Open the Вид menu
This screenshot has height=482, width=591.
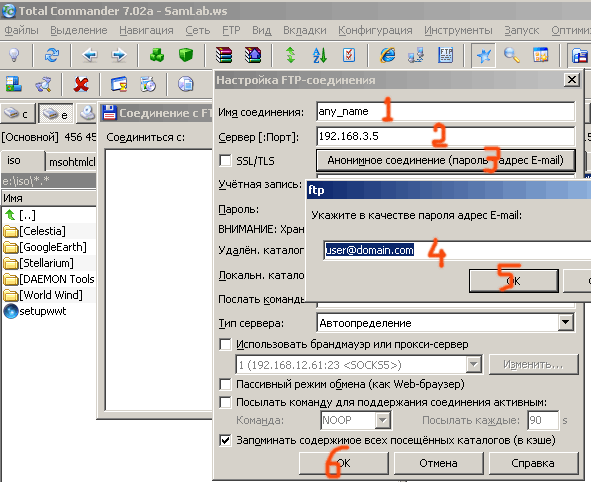(262, 30)
